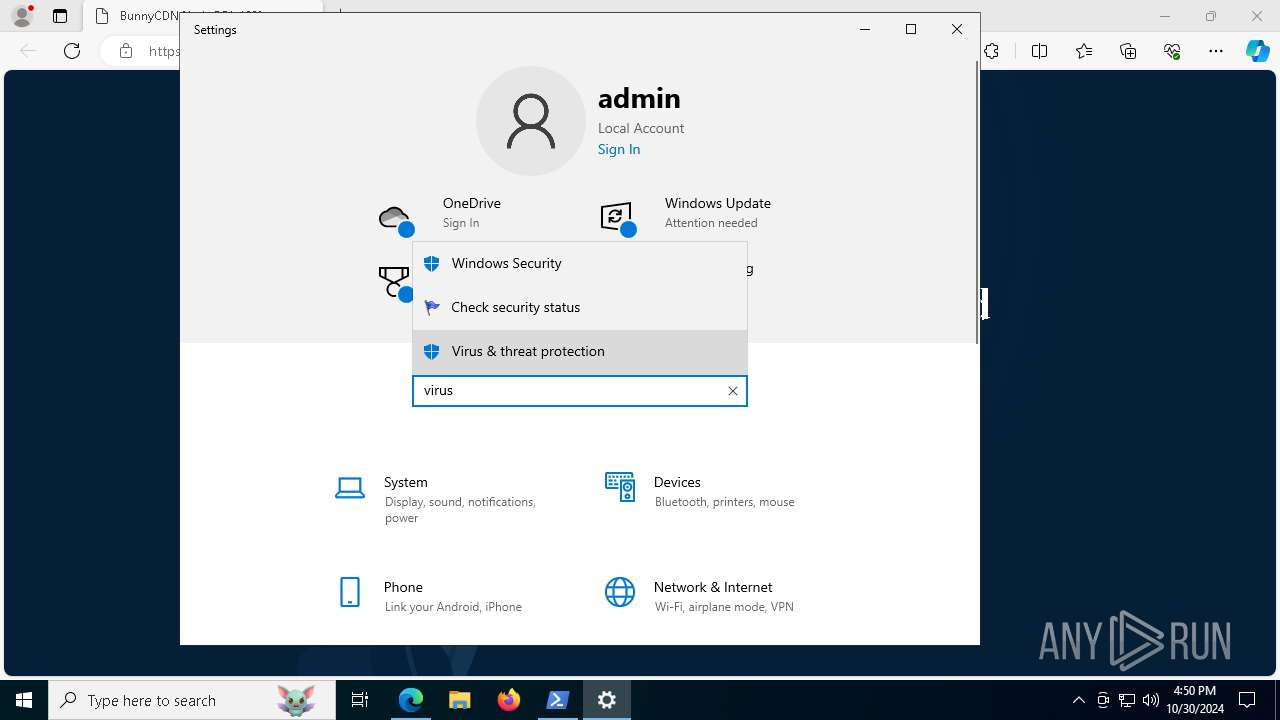1280x720 pixels.
Task: Open volume control tray icon
Action: (1150, 700)
